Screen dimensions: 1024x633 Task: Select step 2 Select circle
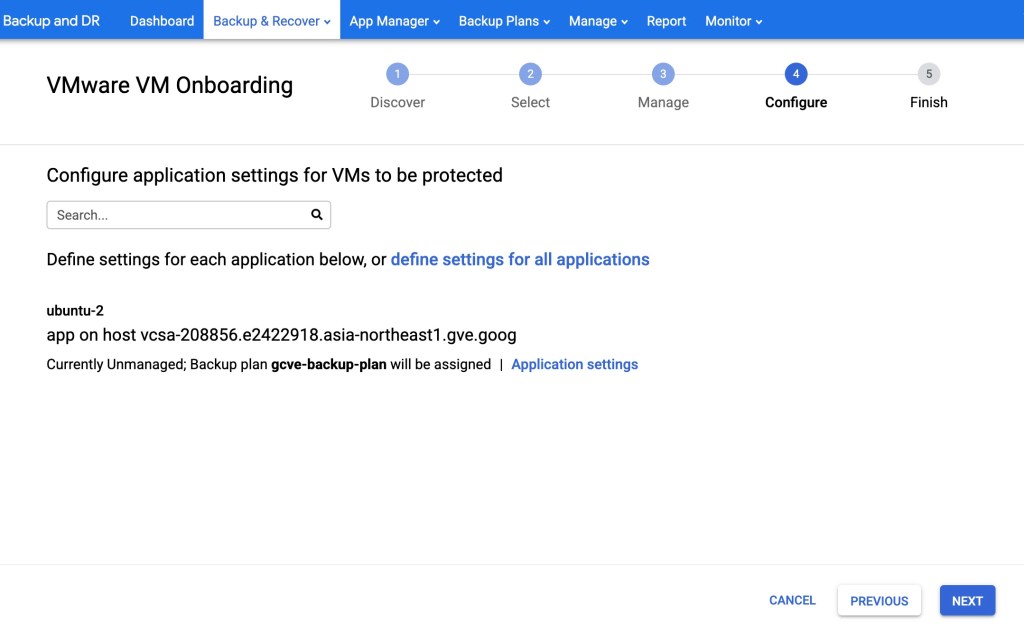pos(530,74)
